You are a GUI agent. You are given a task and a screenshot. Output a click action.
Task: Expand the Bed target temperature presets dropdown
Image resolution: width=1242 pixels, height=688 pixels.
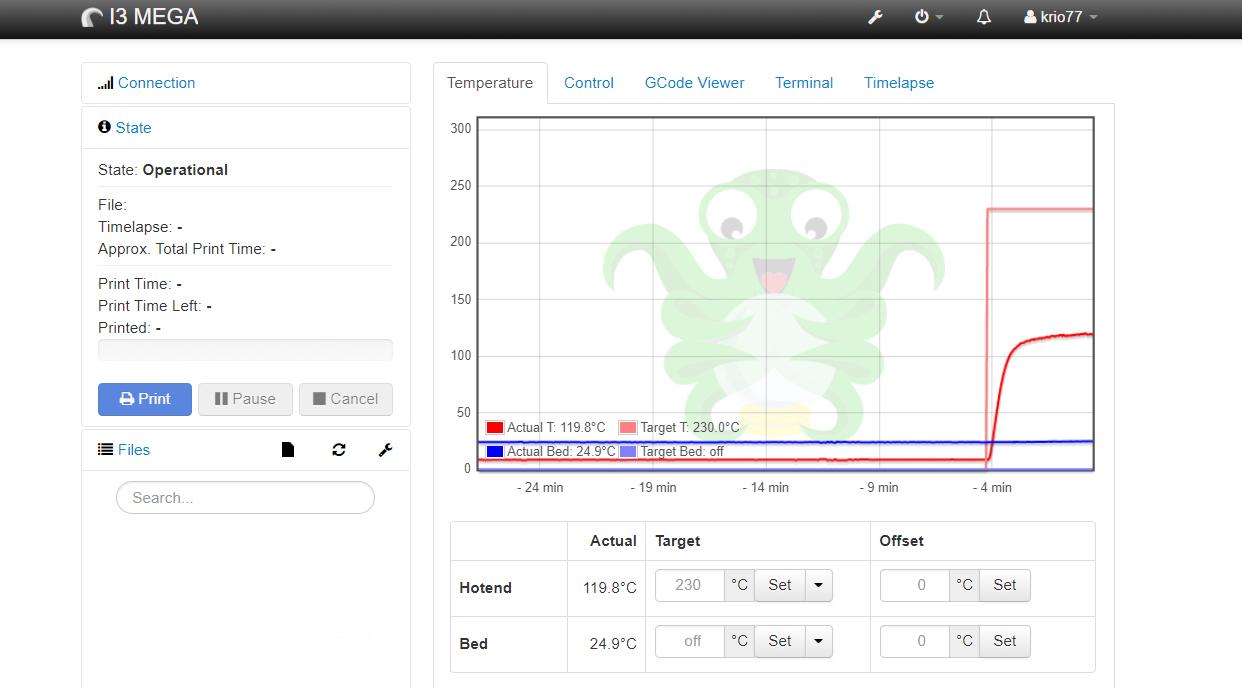pos(818,641)
